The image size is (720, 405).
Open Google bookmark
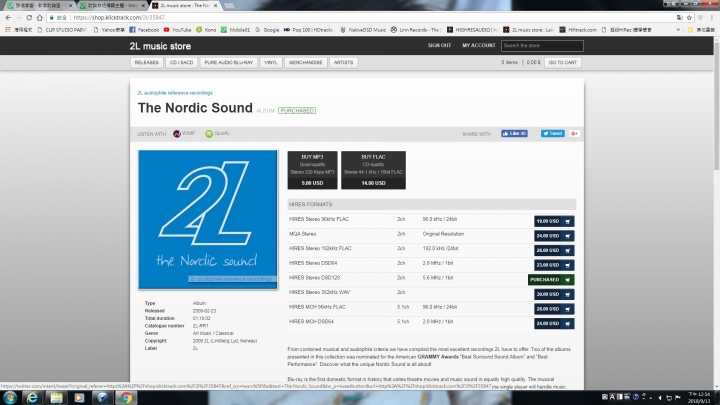point(267,29)
